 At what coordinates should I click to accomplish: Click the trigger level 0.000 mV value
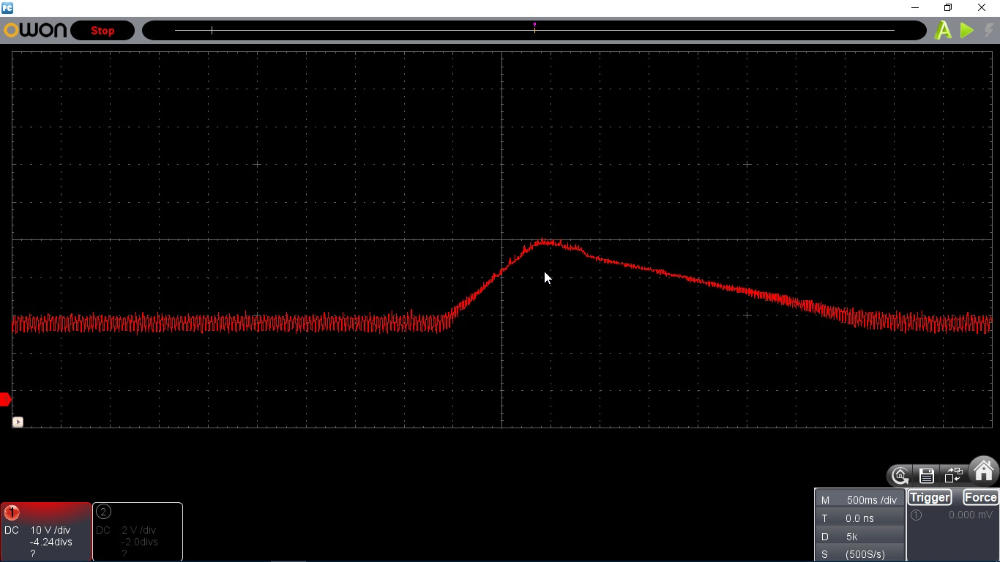coord(970,515)
